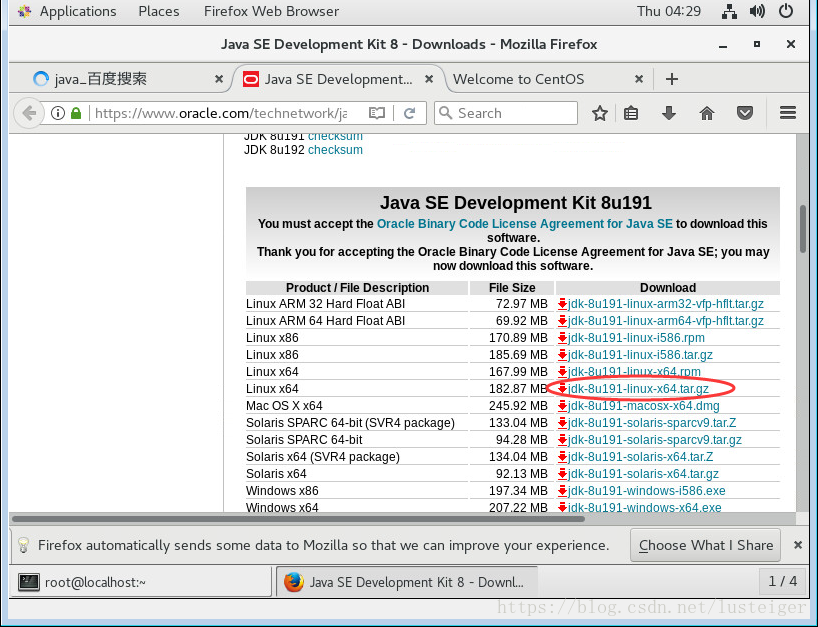Click download icon for jdk-8u191-windows-i586.exe
This screenshot has height=627, width=818.
tap(562, 491)
